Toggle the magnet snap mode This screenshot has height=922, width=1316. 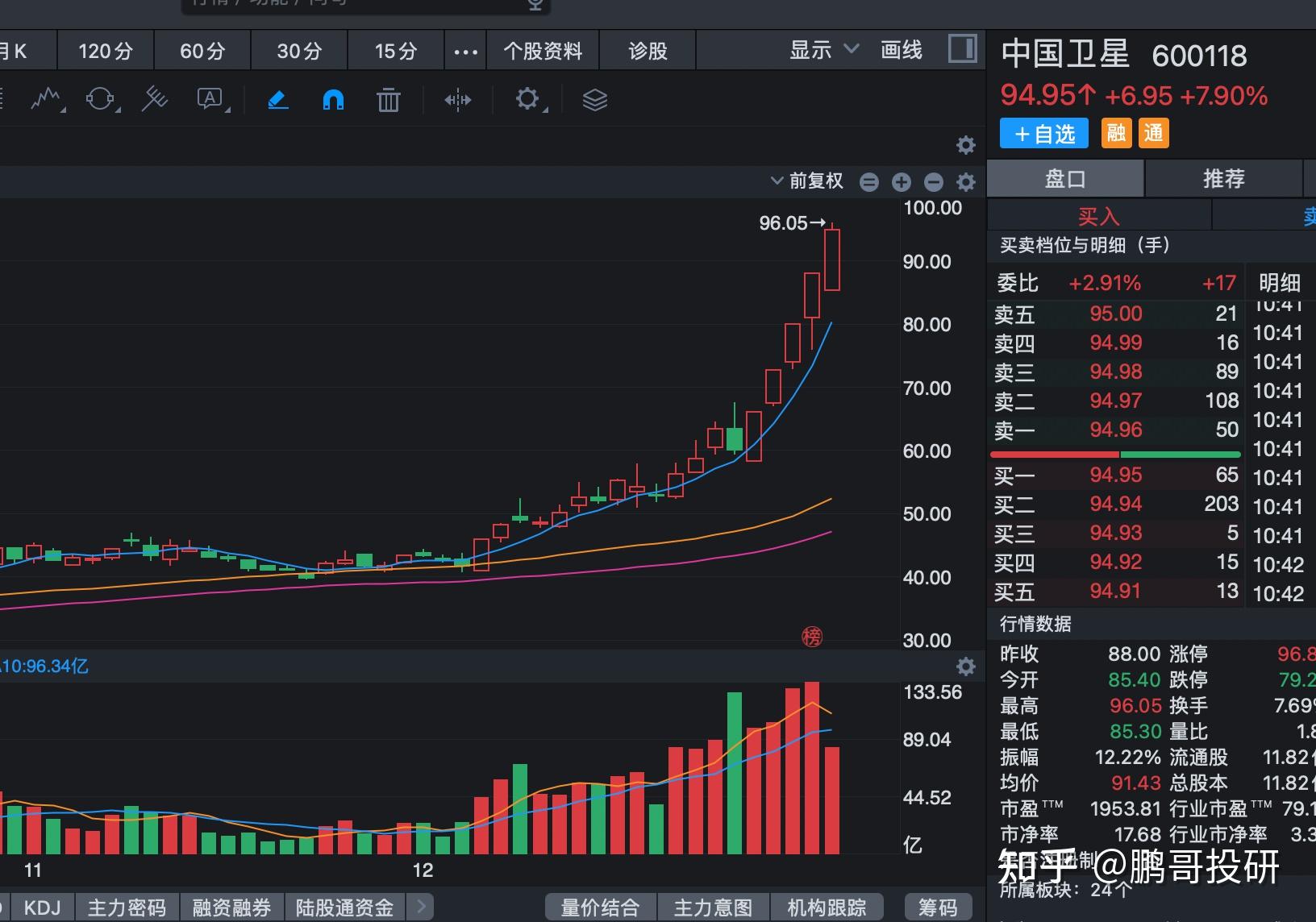333,100
